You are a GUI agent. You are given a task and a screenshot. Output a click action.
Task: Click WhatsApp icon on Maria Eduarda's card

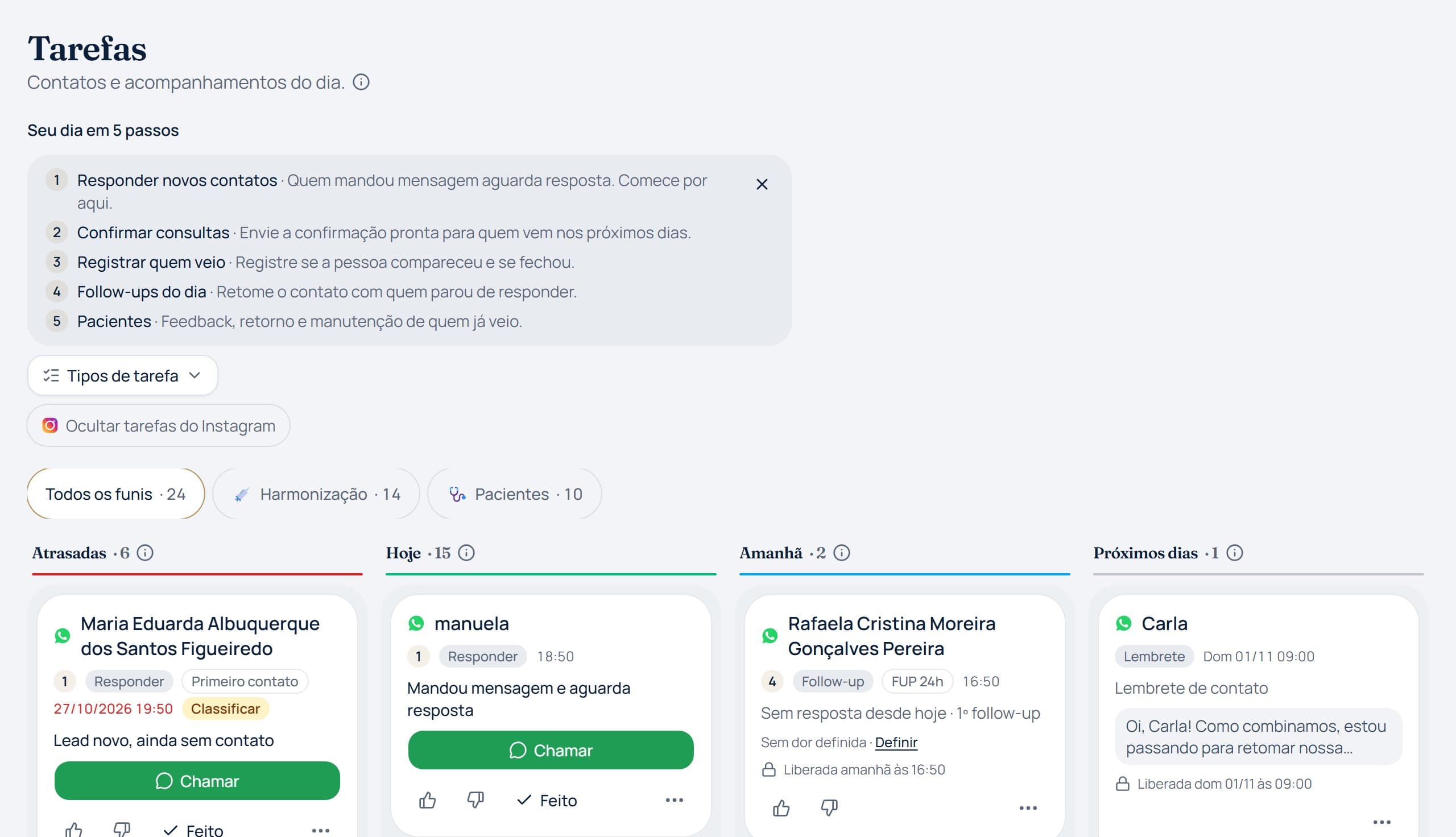[x=63, y=636]
